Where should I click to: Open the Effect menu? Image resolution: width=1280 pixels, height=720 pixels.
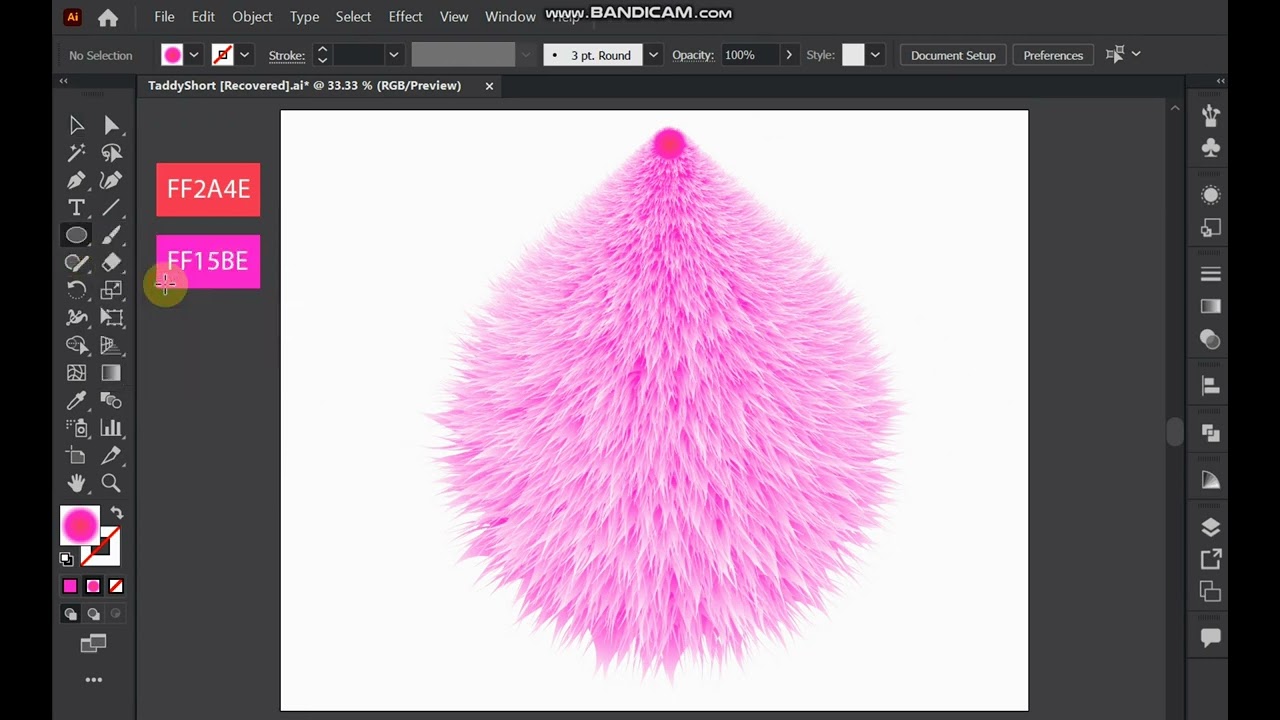pos(405,17)
